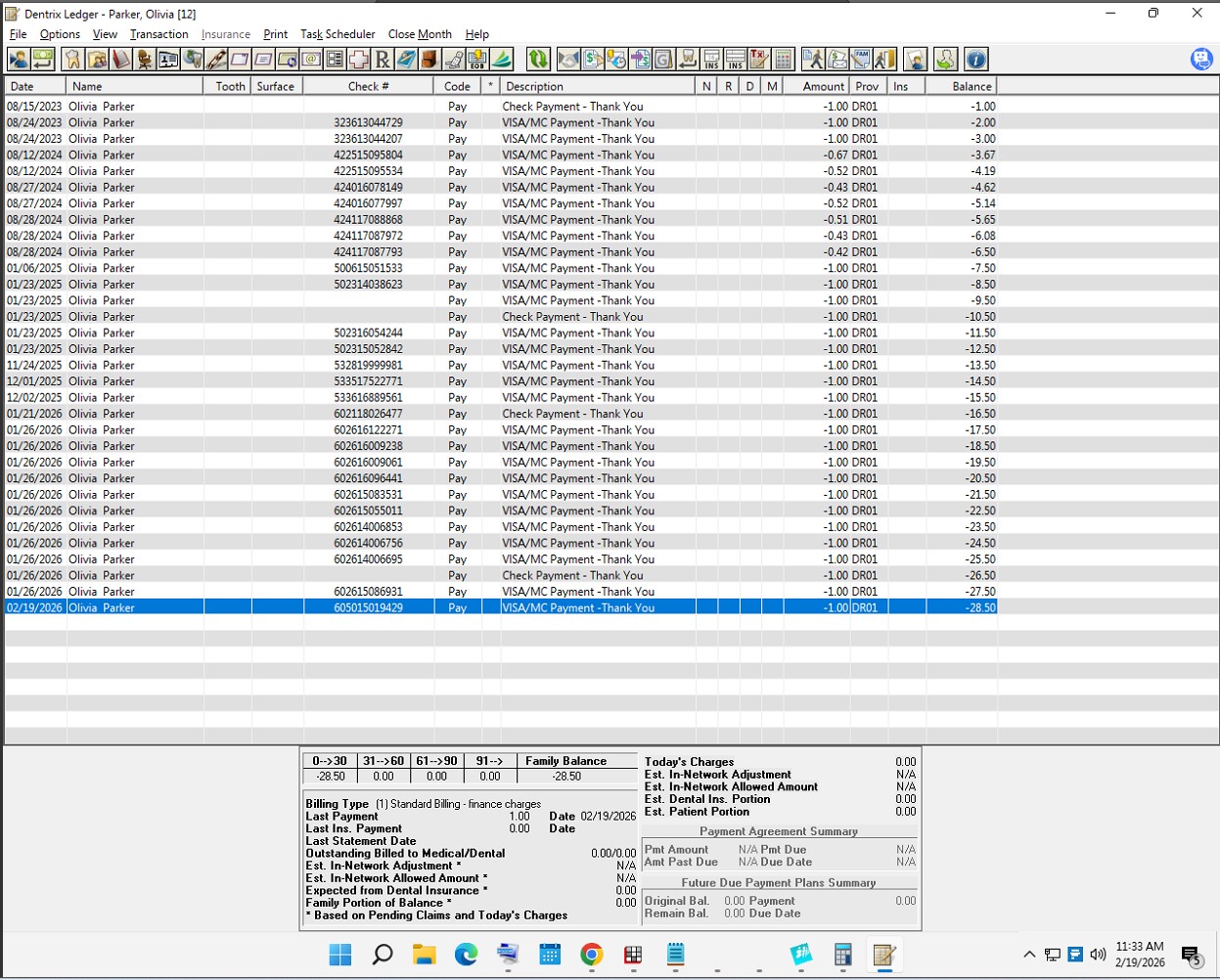Click the -0.67 amount cell

(x=836, y=155)
